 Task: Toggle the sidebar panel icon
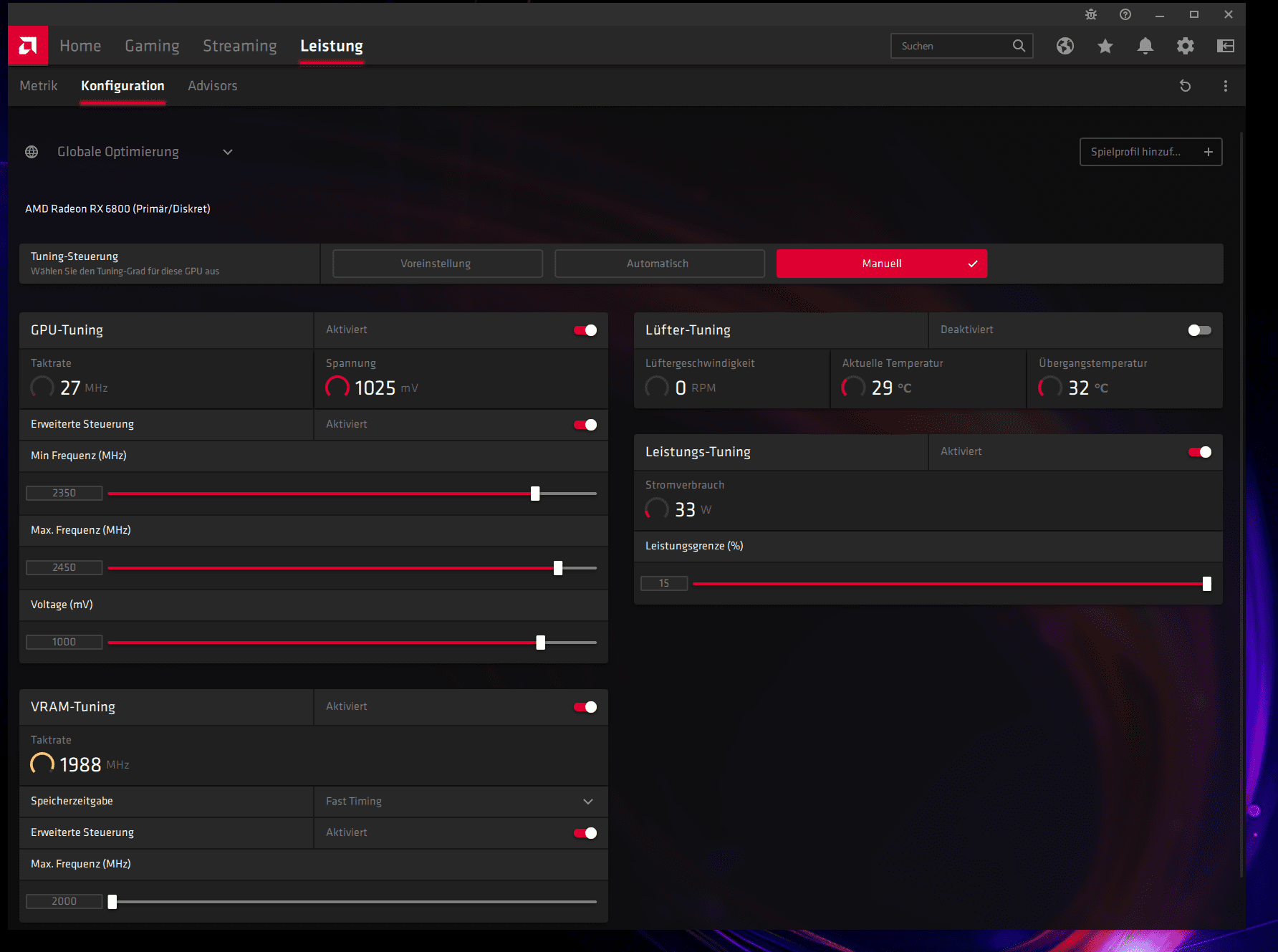pos(1226,46)
